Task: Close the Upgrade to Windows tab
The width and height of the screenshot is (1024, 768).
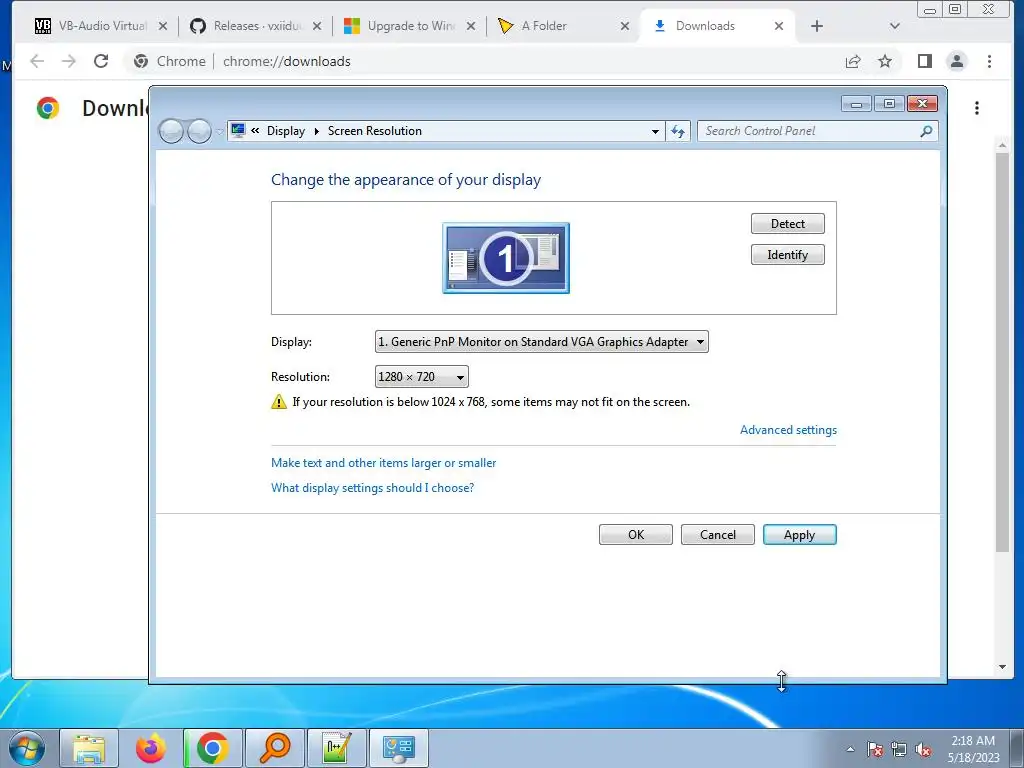Action: coord(471,26)
